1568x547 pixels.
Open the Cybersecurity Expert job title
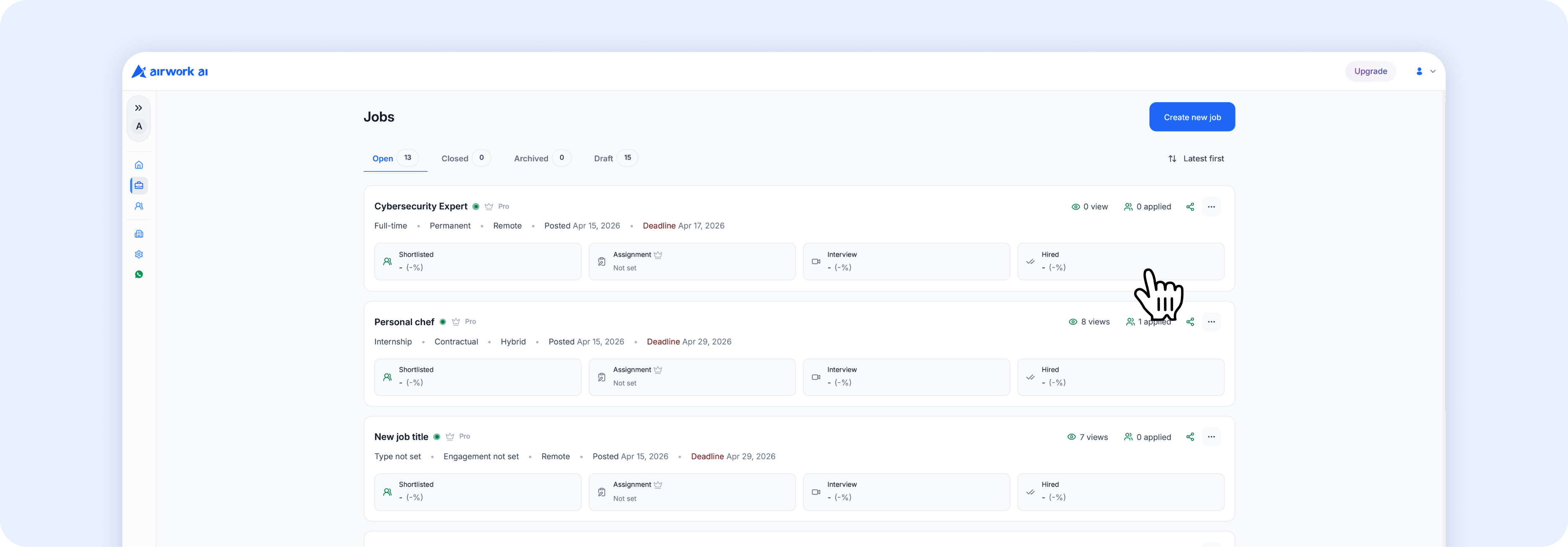click(x=421, y=206)
